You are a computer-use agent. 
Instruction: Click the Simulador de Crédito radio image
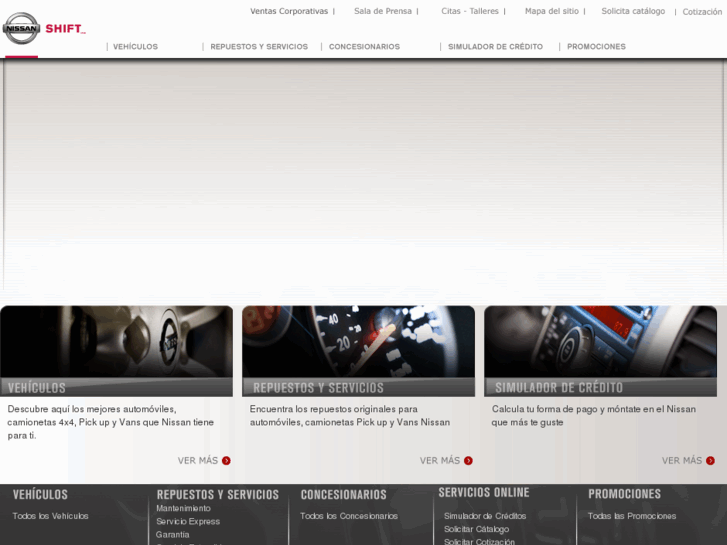click(600, 341)
